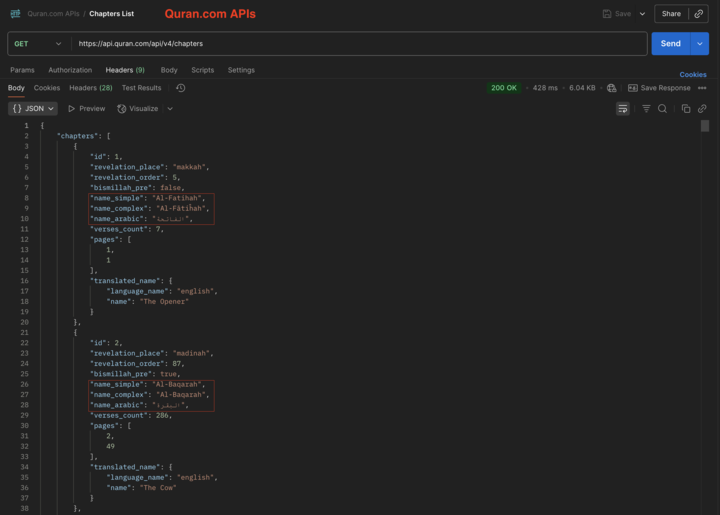Expand the Save dropdown arrow
The height and width of the screenshot is (515, 720).
[x=642, y=14]
